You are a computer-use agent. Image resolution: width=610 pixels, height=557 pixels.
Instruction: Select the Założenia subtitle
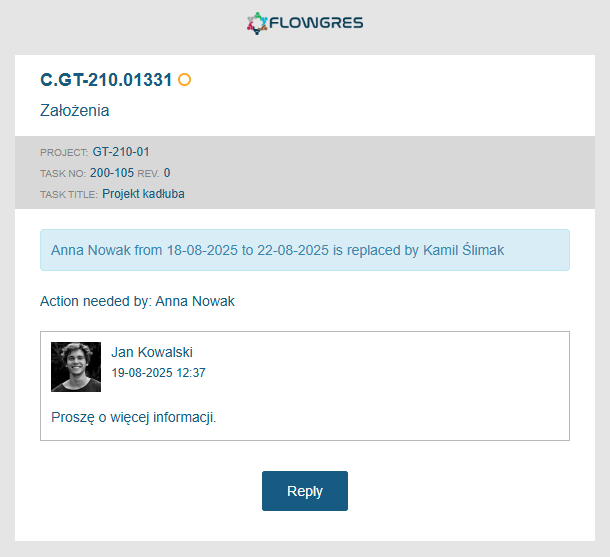pos(75,110)
